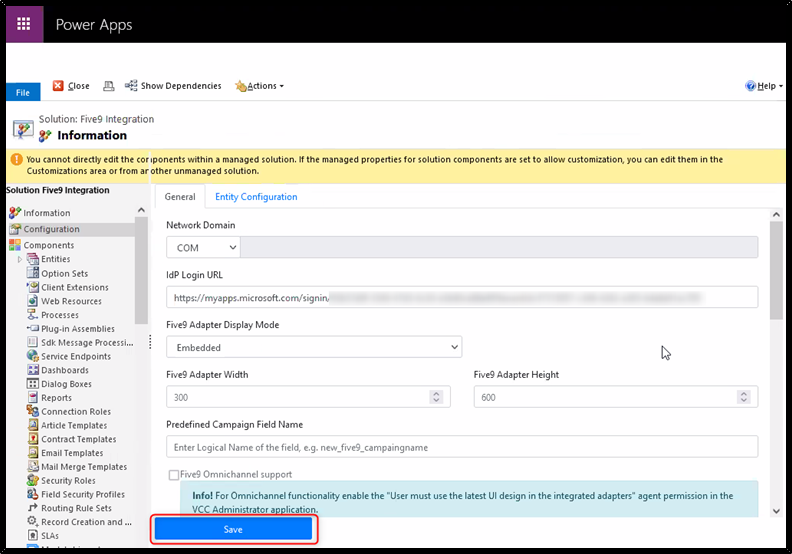Click the Help question mark icon

[751, 86]
